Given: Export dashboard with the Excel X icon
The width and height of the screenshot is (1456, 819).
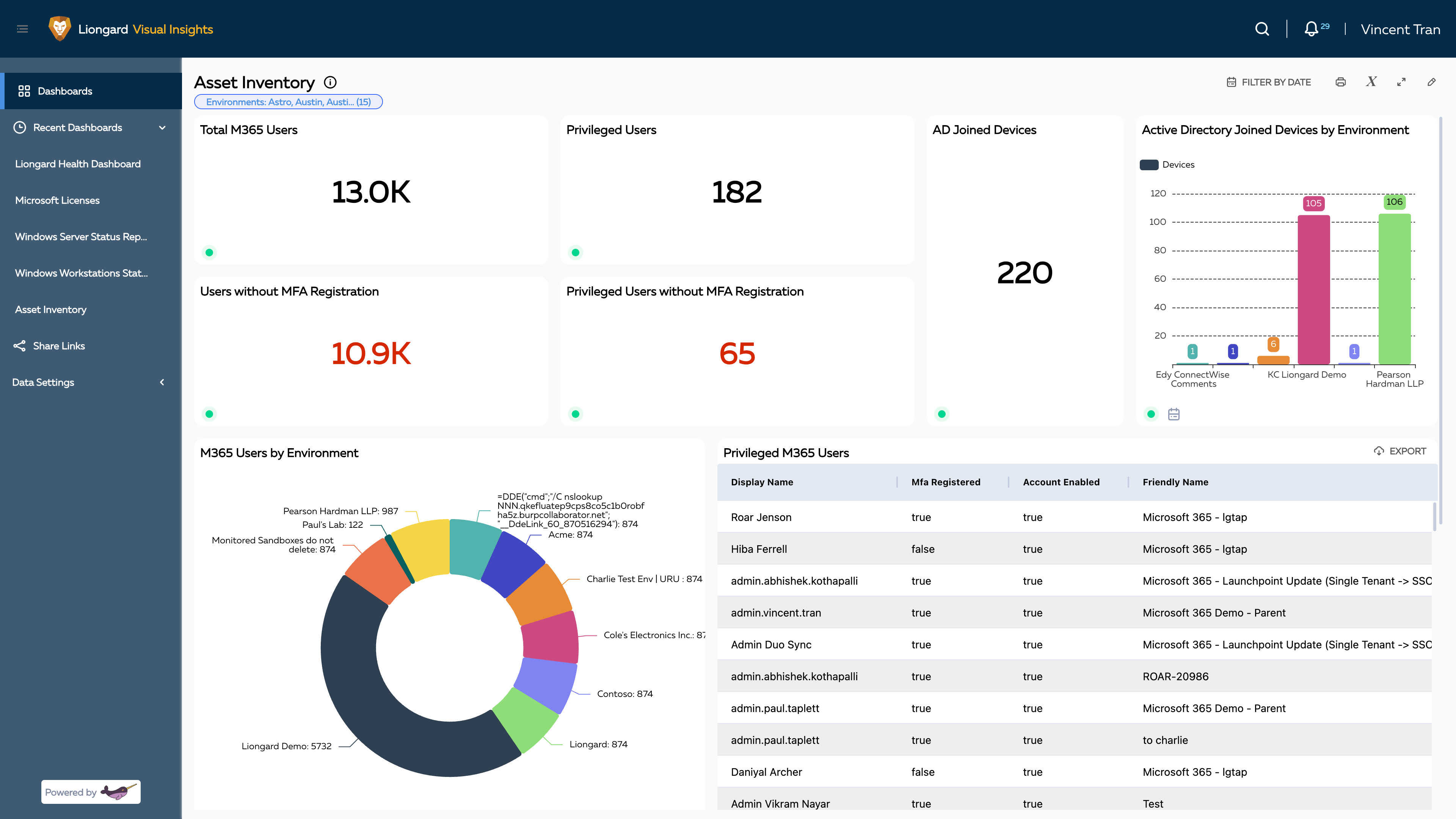Looking at the screenshot, I should point(1371,82).
